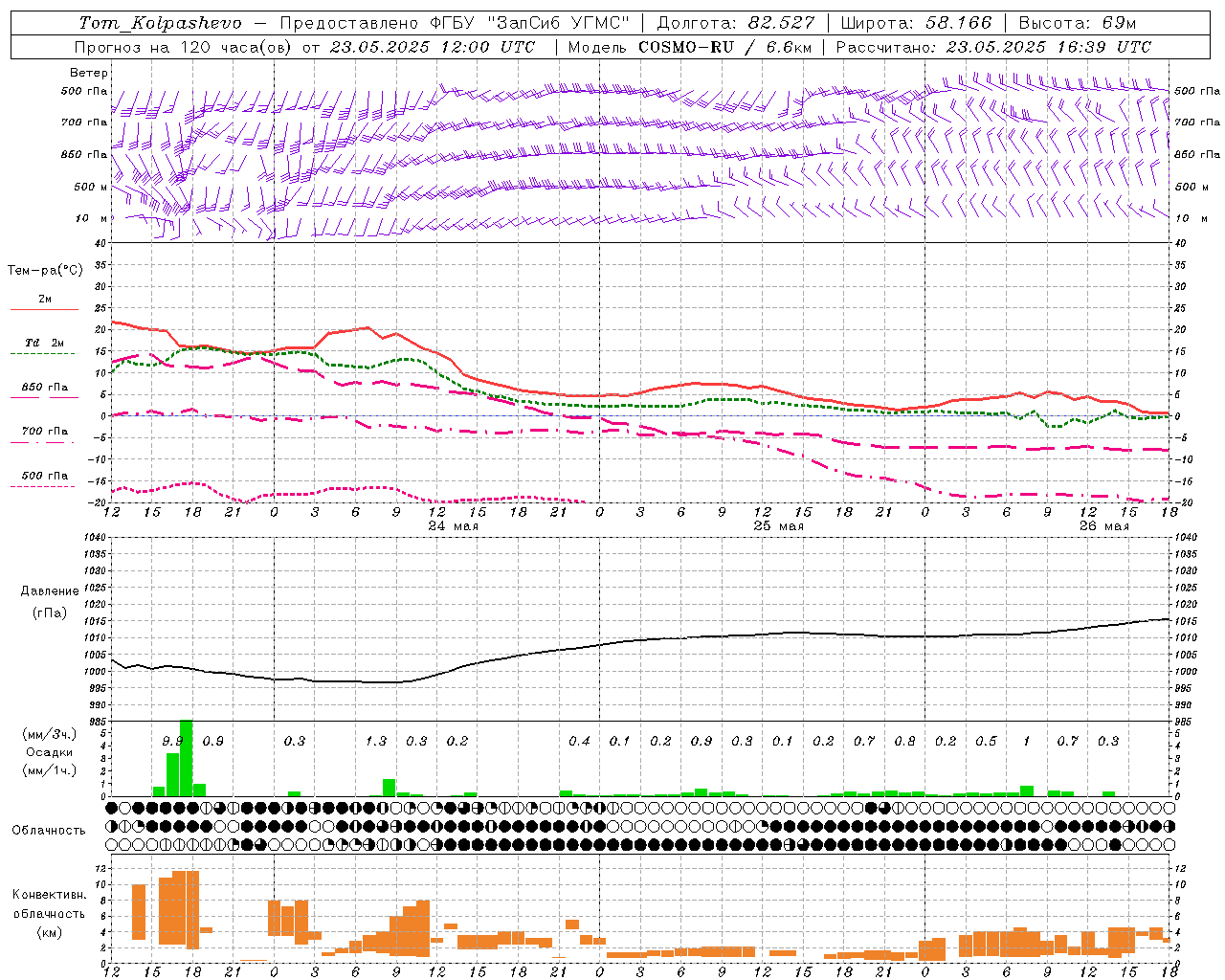Click the '0.8' precipitation total value

coord(904,742)
